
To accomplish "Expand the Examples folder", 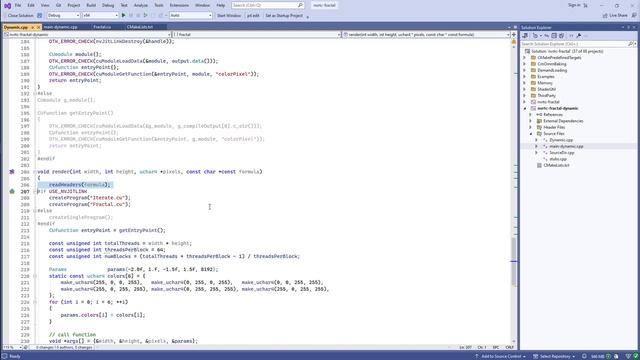I will (x=525, y=77).
